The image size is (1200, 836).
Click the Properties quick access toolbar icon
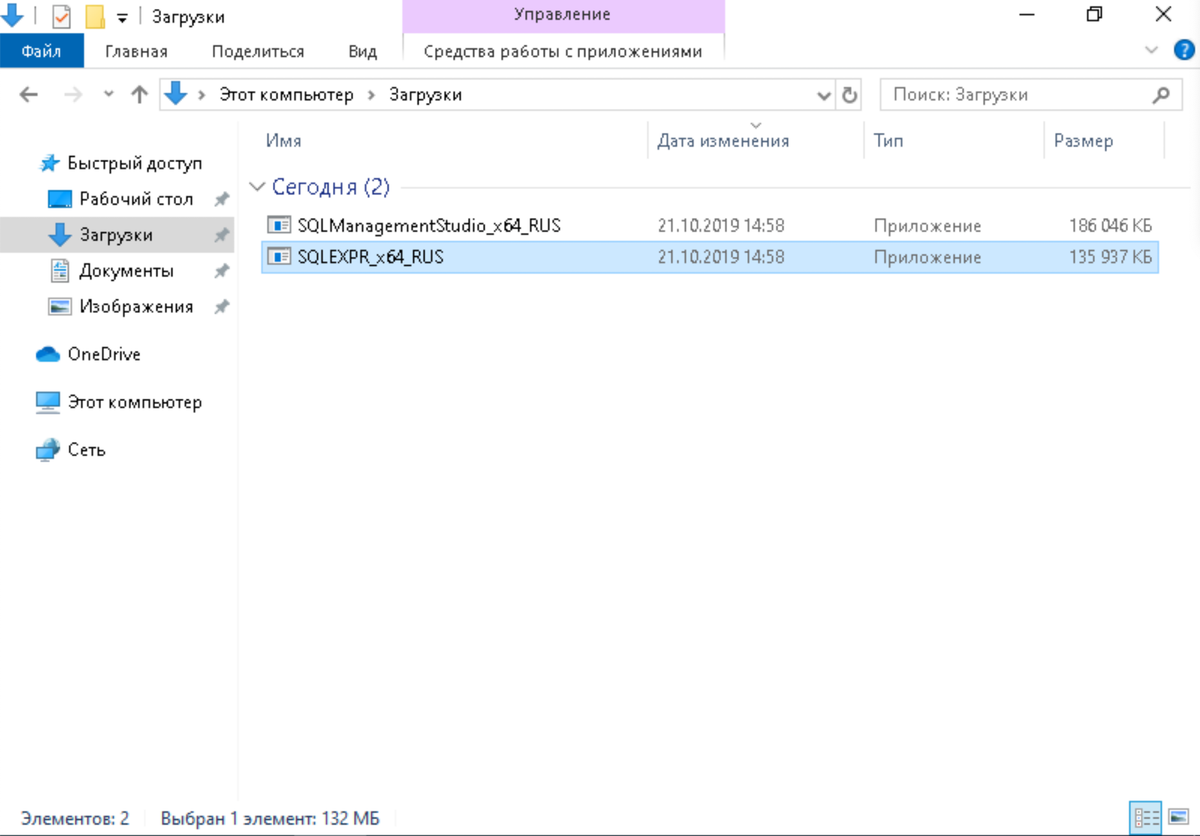click(61, 16)
